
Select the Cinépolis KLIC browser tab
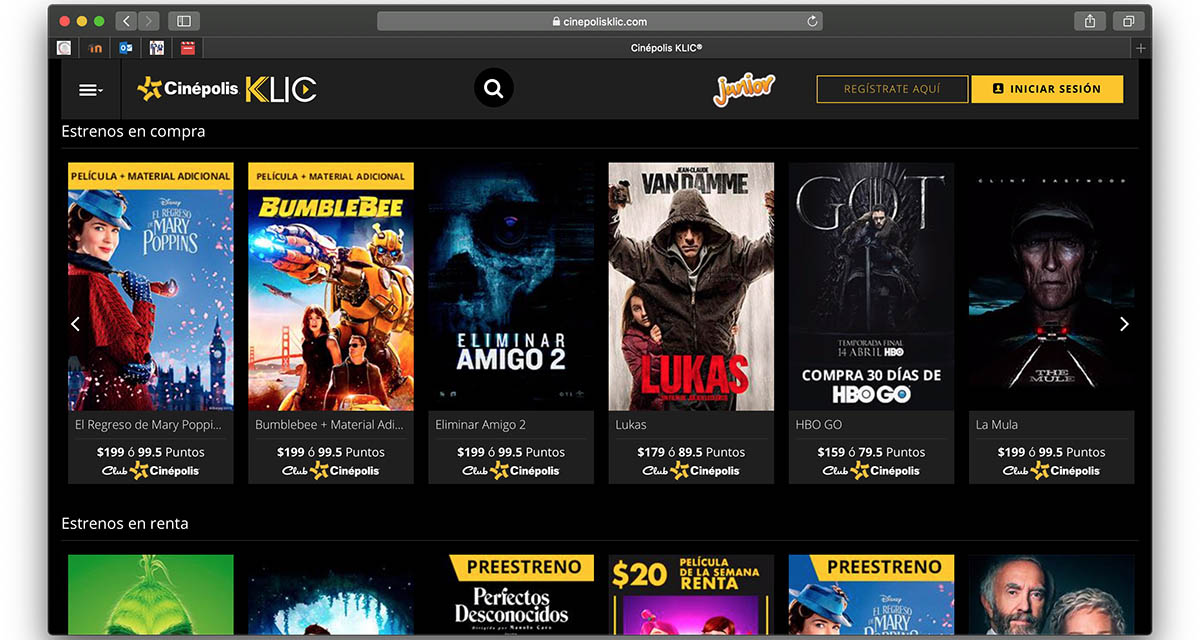tap(667, 48)
